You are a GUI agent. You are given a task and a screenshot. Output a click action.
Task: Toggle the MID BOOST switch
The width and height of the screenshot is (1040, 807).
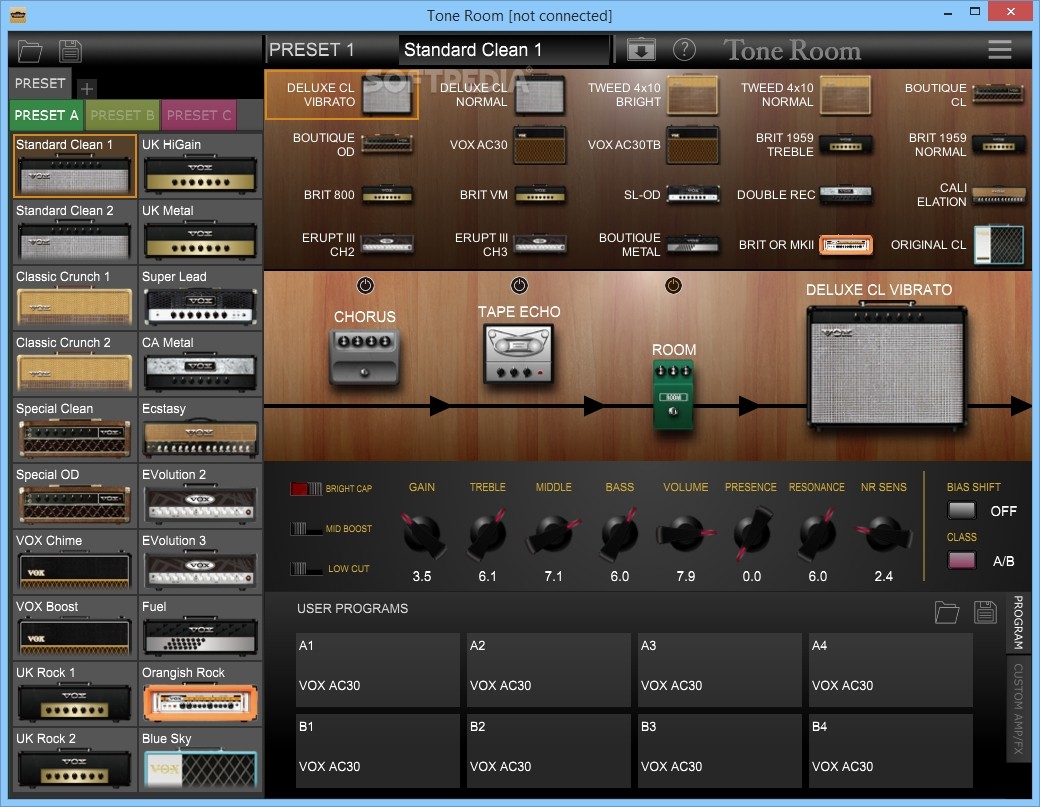tap(306, 528)
